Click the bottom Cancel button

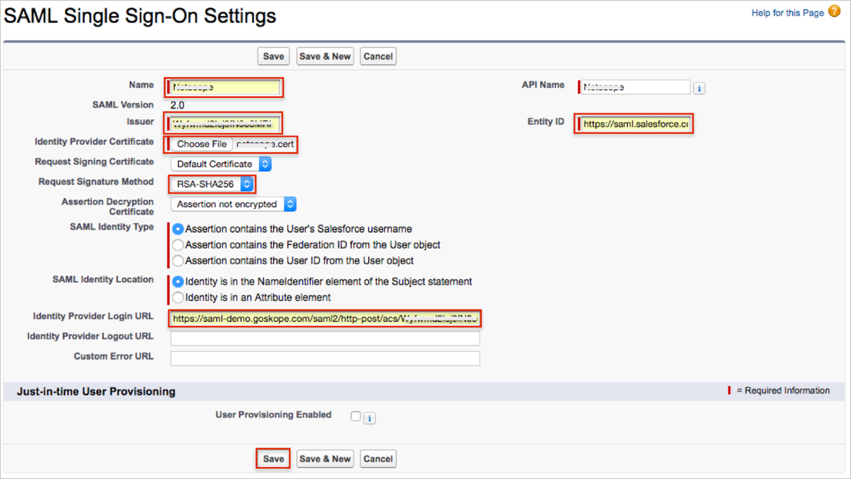click(378, 459)
